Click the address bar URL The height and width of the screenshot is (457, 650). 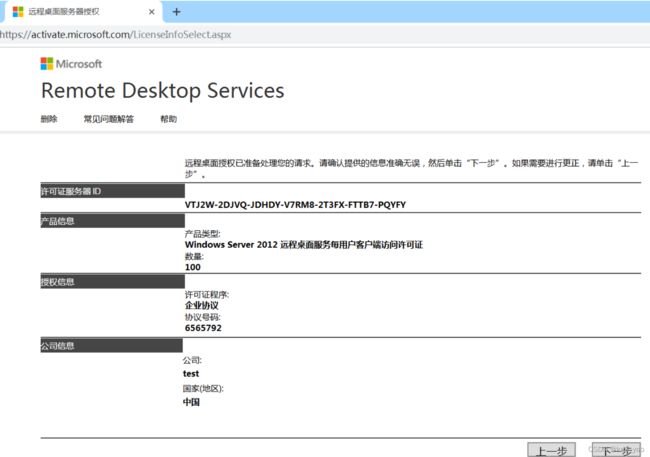[116, 34]
